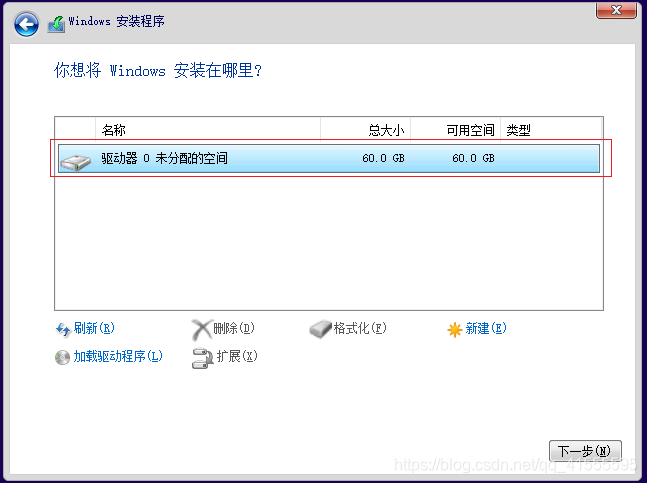Click the 删除(D) delete link
This screenshot has width=647, height=483.
(x=234, y=328)
